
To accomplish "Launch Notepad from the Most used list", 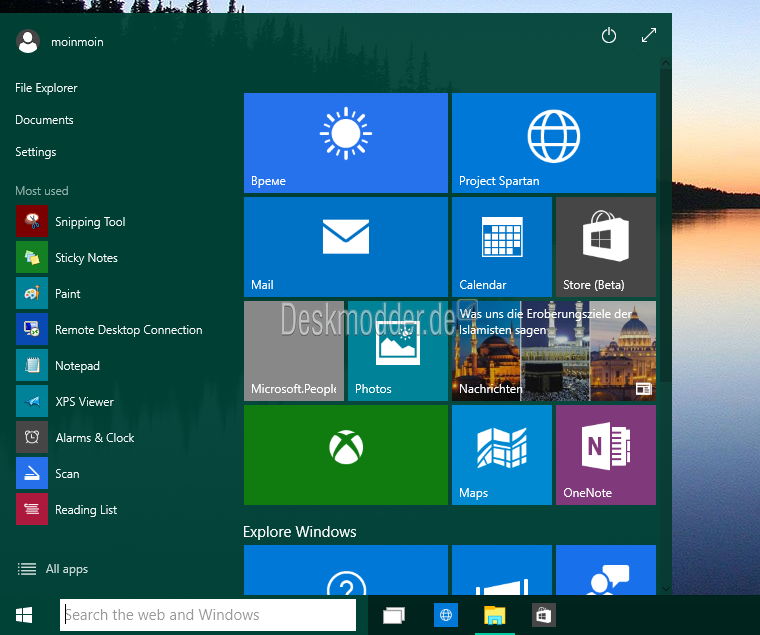I will [32, 365].
